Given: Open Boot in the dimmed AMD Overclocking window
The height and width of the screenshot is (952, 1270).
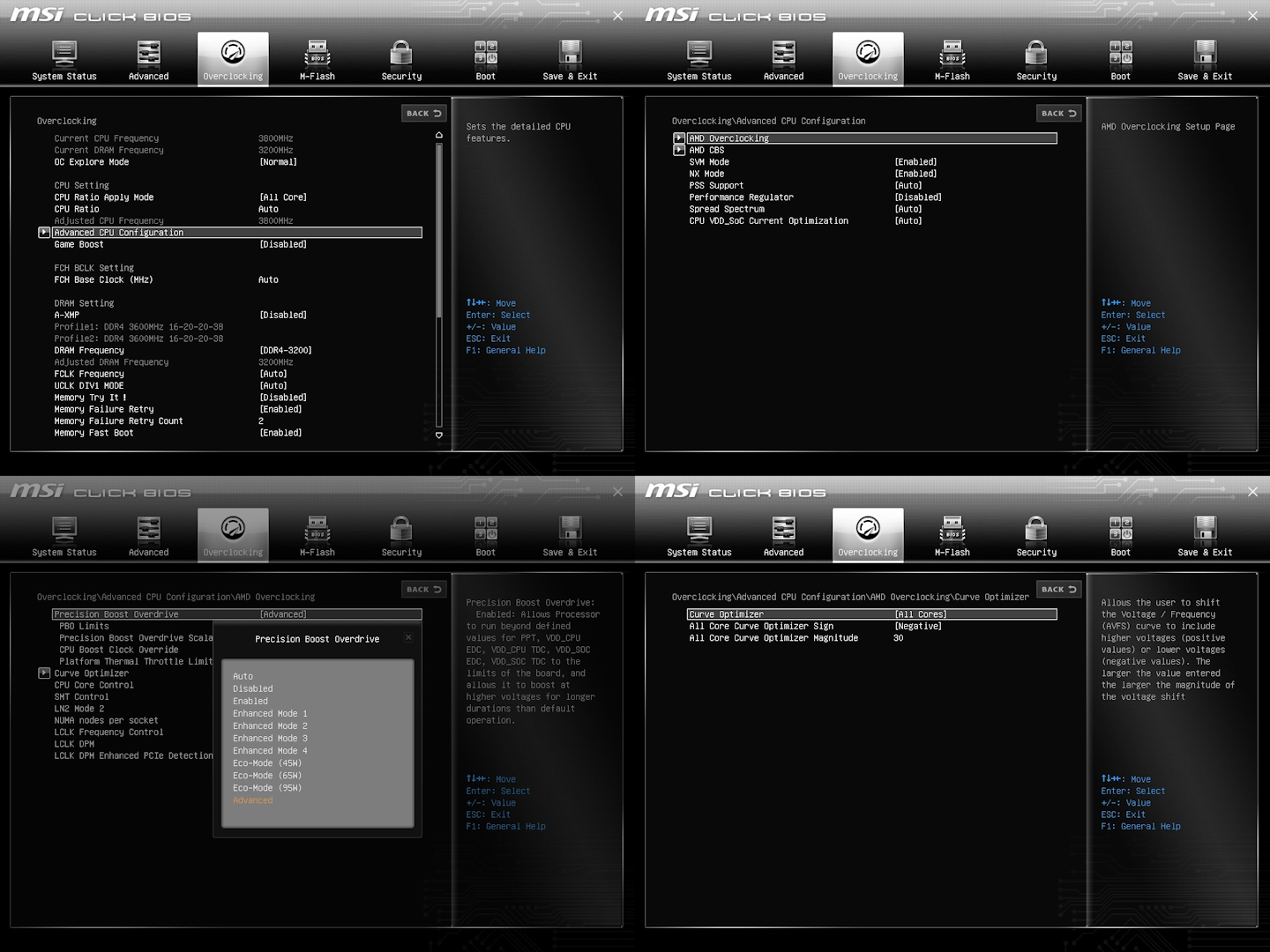Looking at the screenshot, I should point(486,536).
